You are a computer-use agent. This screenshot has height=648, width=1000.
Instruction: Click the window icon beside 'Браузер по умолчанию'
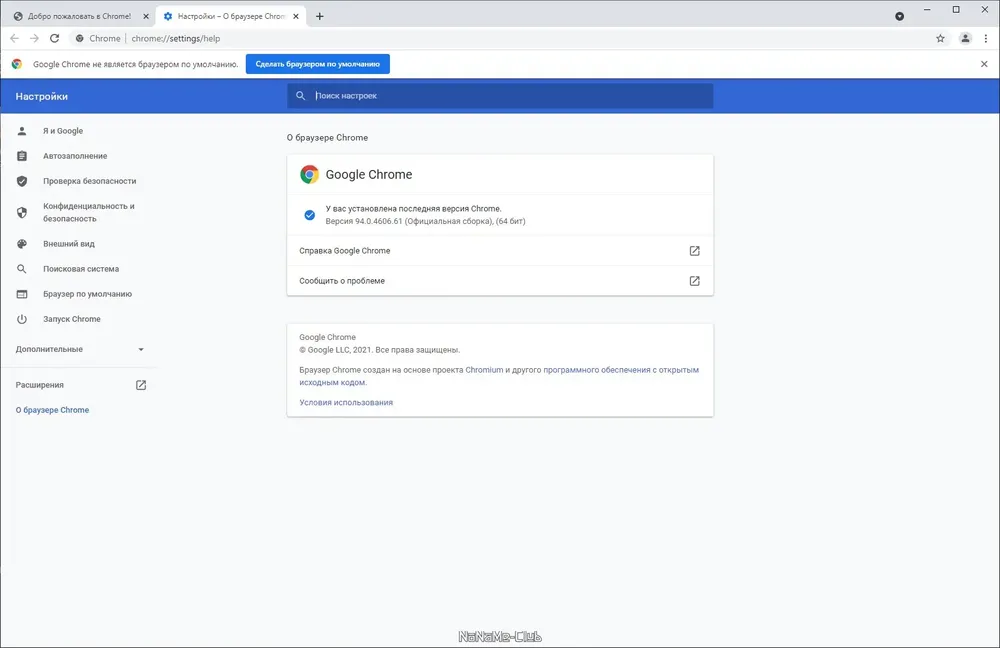22,294
